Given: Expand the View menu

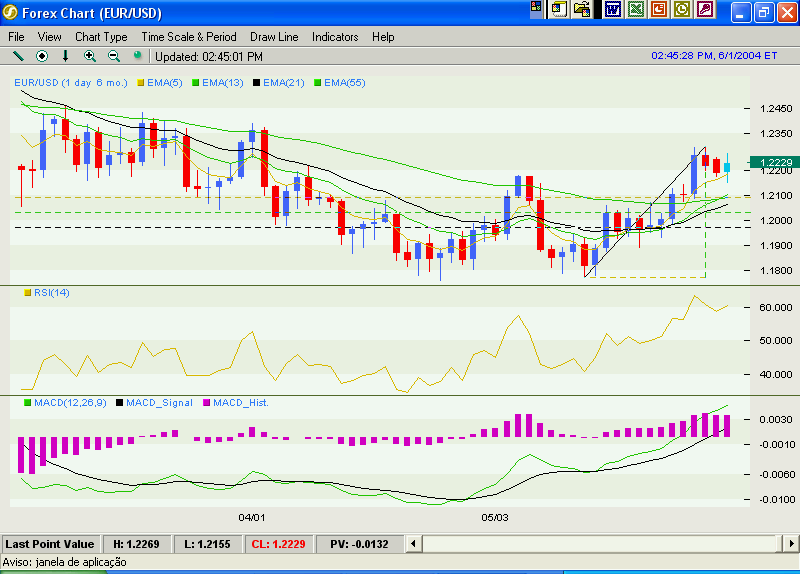Looking at the screenshot, I should click(x=49, y=37).
